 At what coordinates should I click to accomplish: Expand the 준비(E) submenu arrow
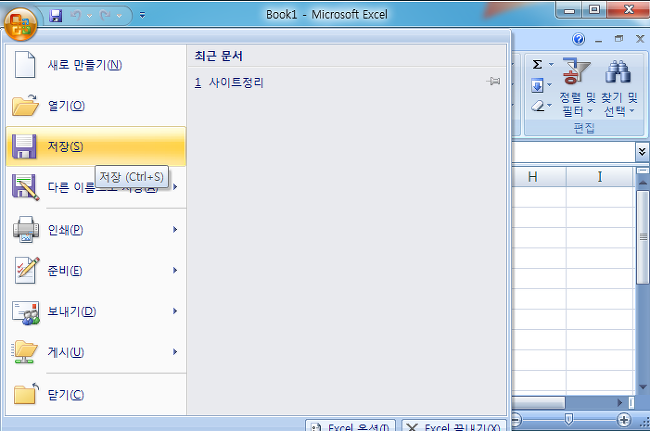coord(175,270)
